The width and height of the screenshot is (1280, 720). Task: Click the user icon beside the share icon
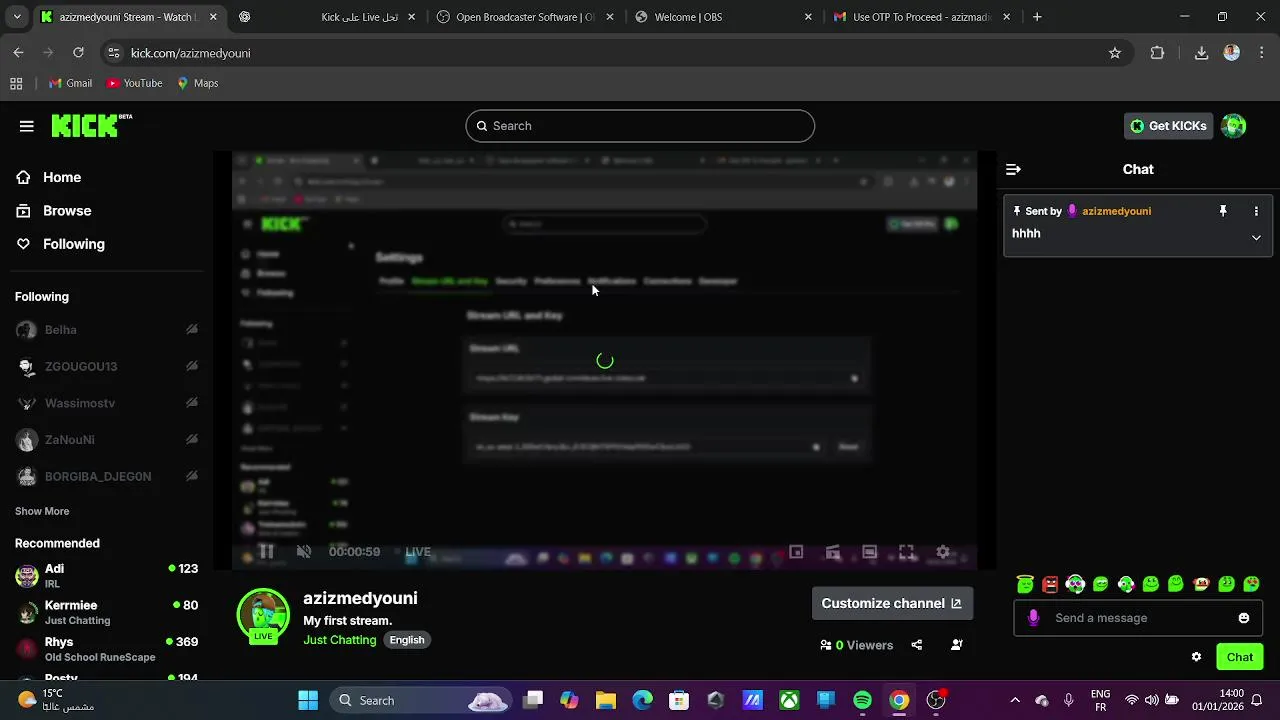click(956, 645)
